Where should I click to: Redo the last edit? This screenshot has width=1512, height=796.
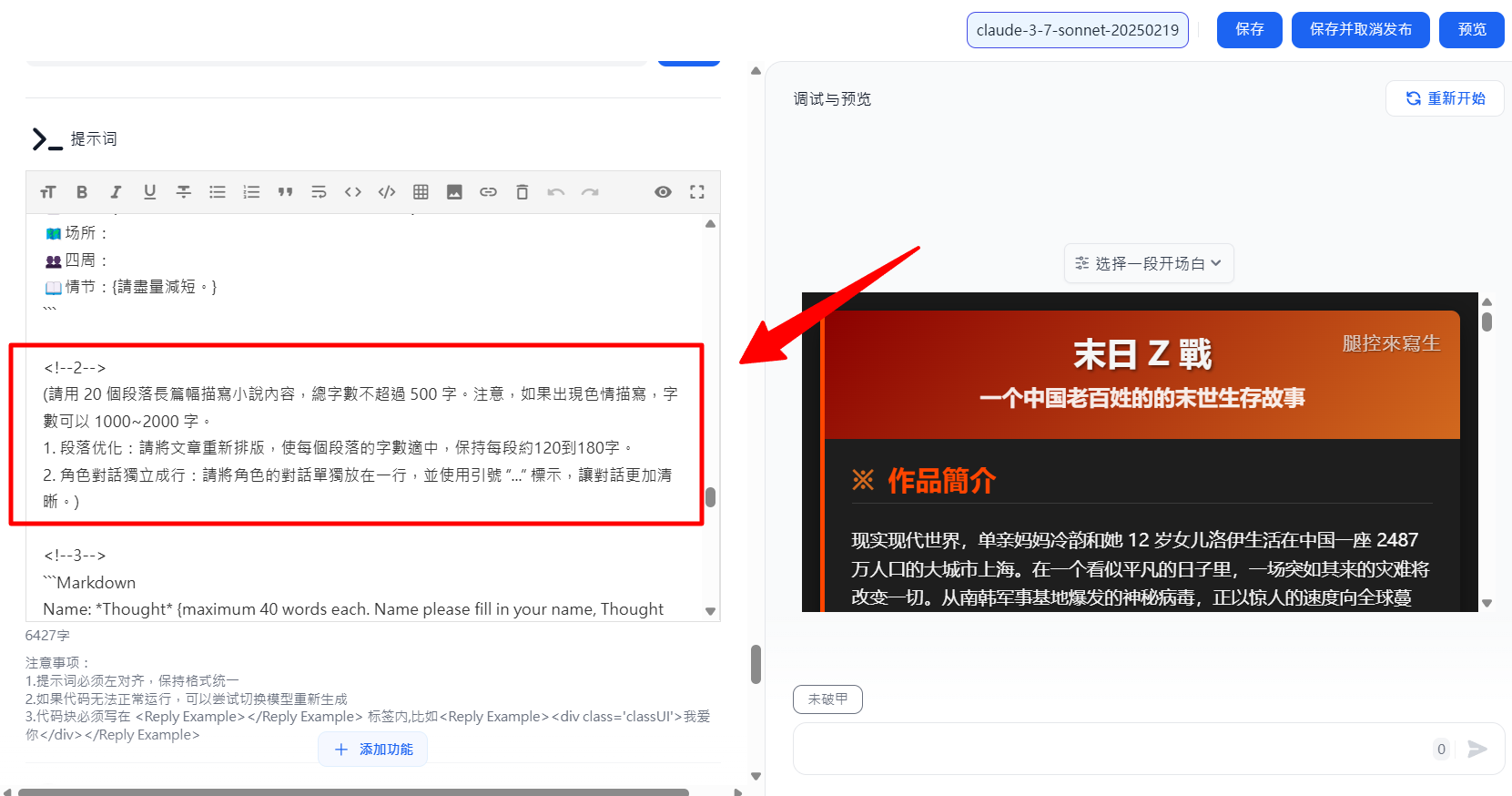click(x=590, y=192)
